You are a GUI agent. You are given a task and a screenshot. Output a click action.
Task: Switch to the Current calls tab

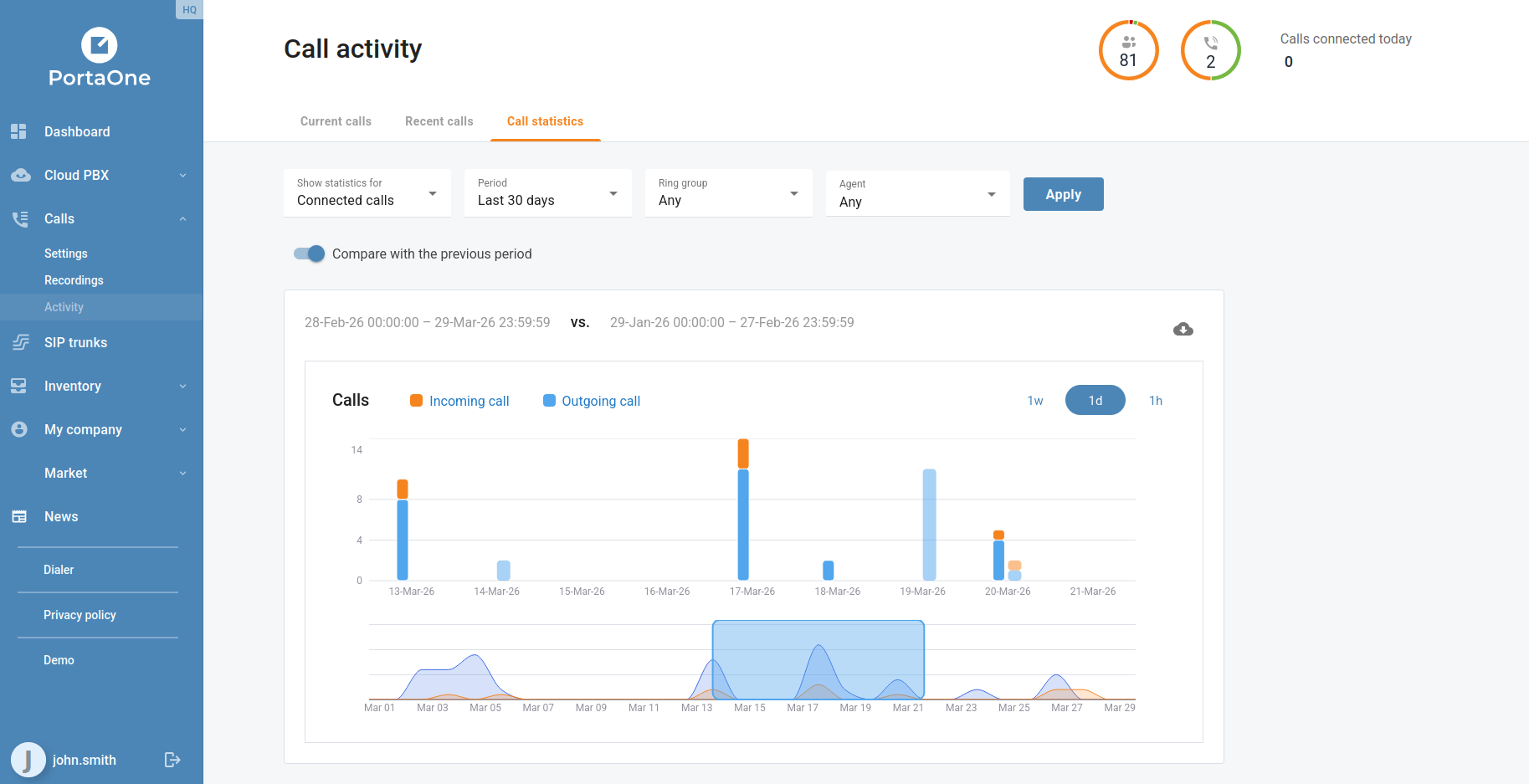pos(336,121)
